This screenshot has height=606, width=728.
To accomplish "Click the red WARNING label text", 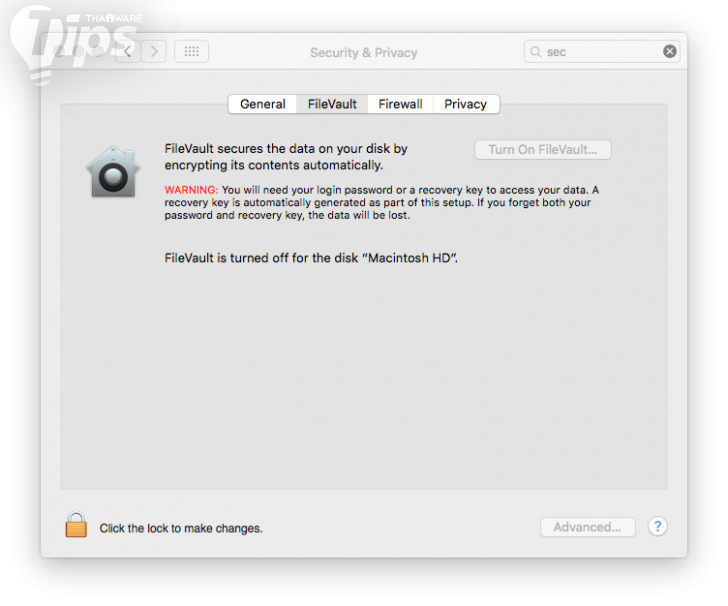I will click(191, 190).
